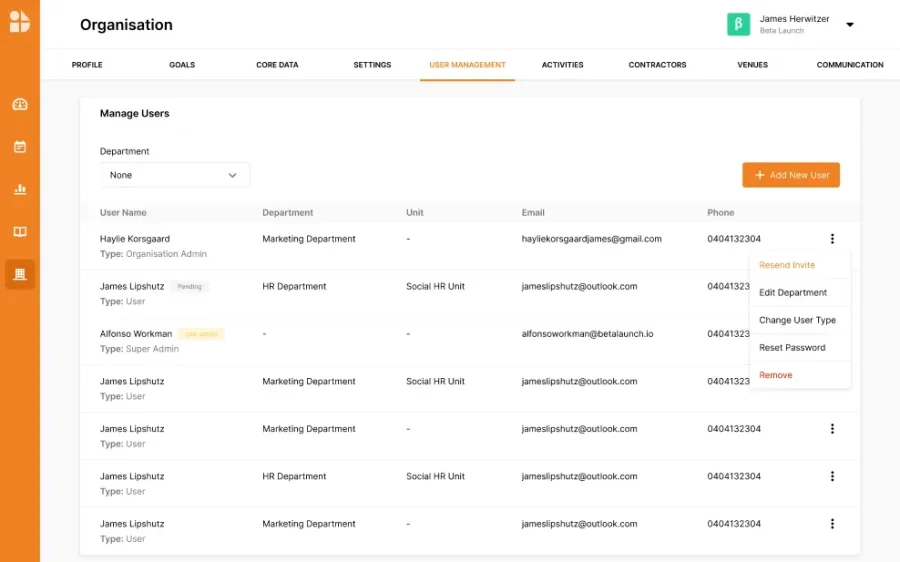Image resolution: width=900 pixels, height=562 pixels.
Task: Click the green Beta Launch avatar
Action: click(738, 24)
